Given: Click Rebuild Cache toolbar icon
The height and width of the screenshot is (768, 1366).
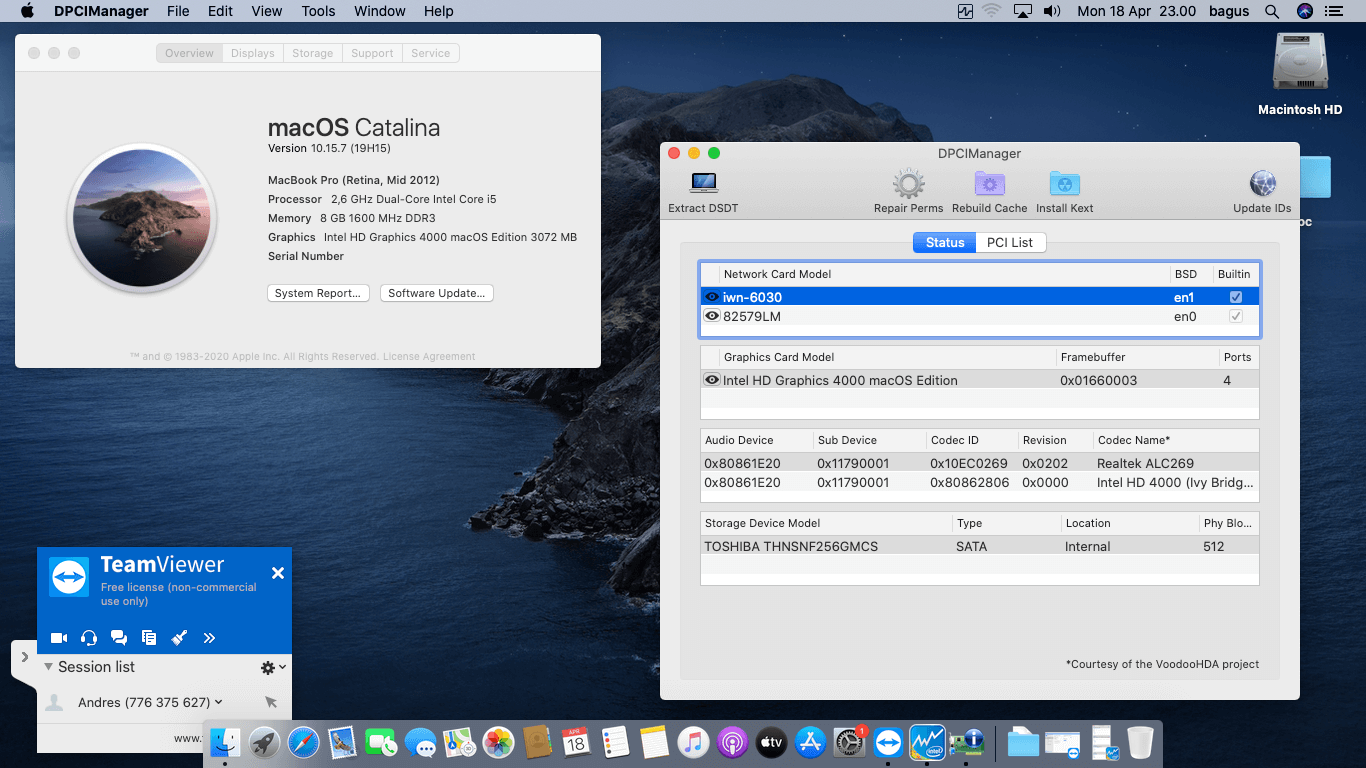Looking at the screenshot, I should coord(989,184).
